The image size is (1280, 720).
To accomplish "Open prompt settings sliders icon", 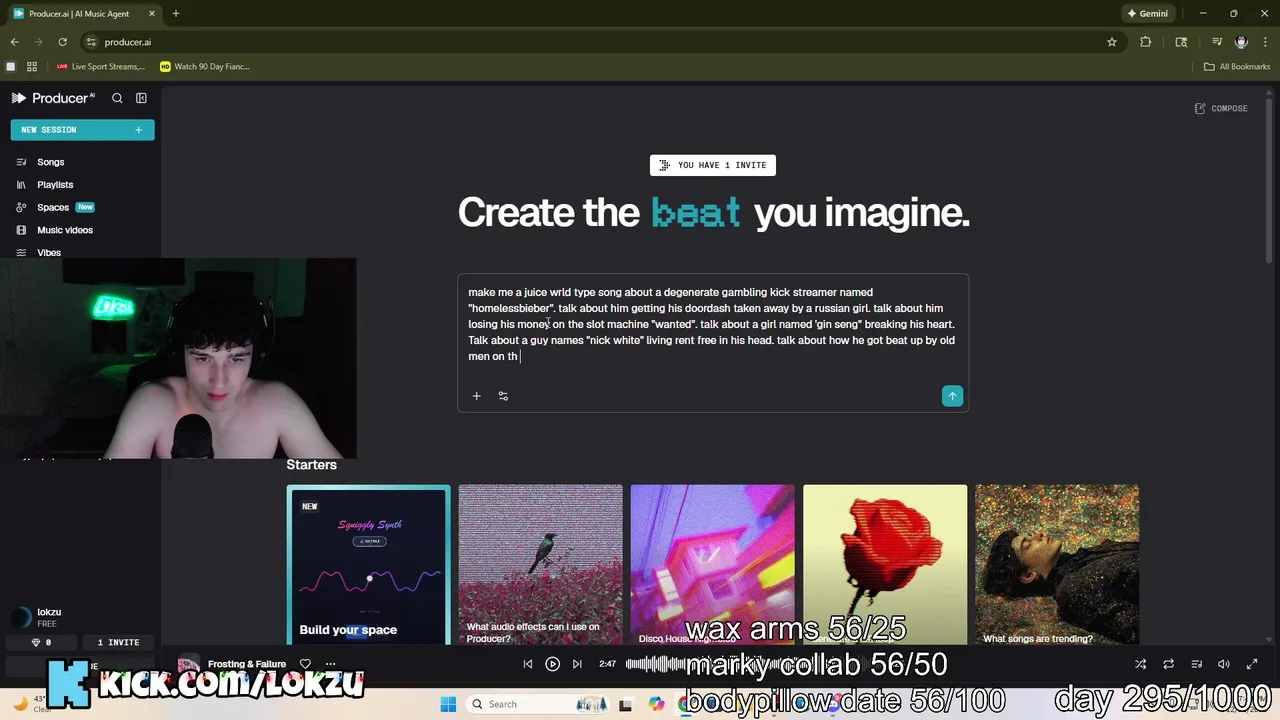I will coord(503,396).
